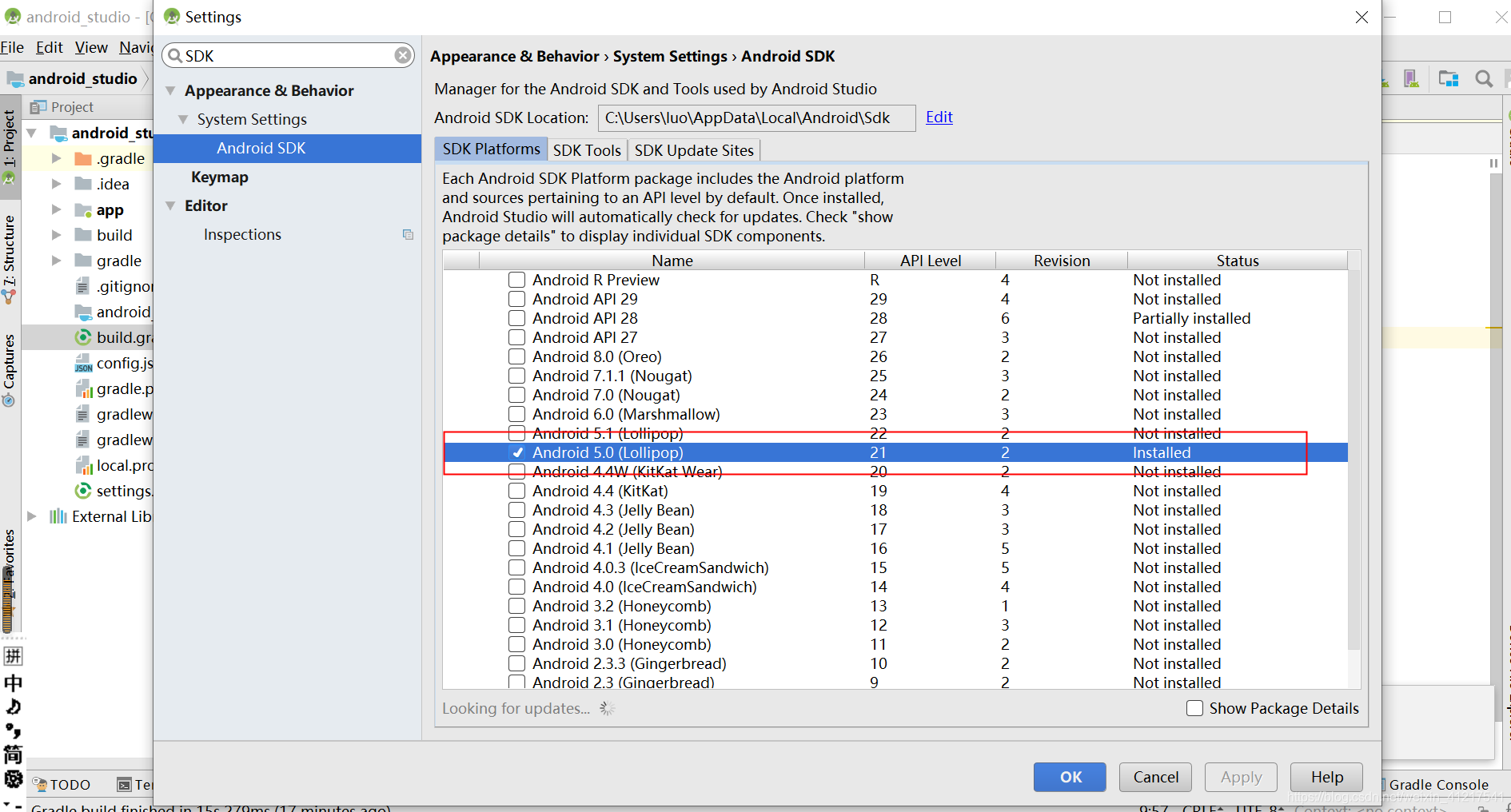Select the settings.gradle file icon
This screenshot has height=812, width=1511.
click(83, 491)
